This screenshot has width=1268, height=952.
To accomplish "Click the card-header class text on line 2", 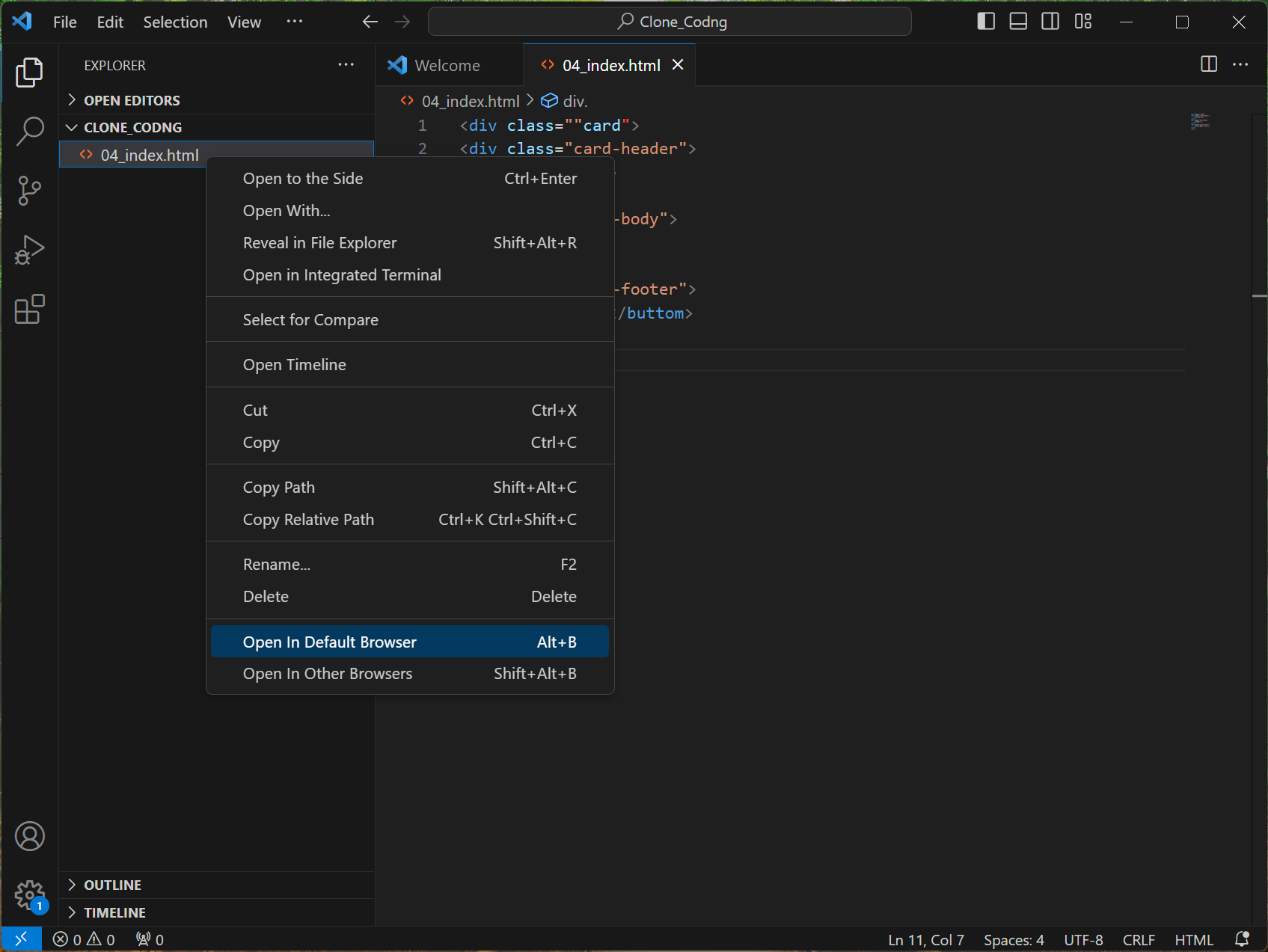I will [625, 148].
